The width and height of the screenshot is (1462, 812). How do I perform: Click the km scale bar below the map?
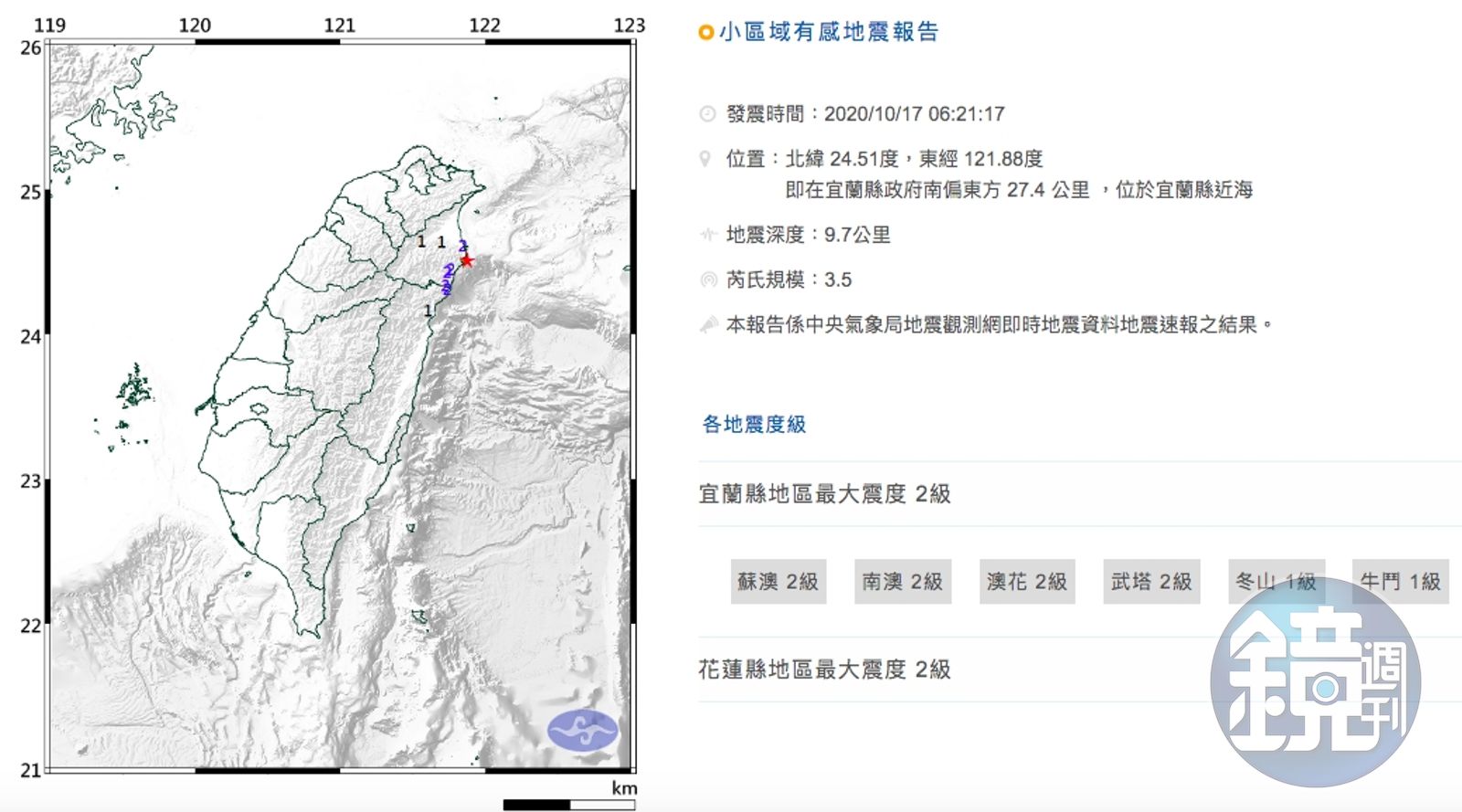568,804
